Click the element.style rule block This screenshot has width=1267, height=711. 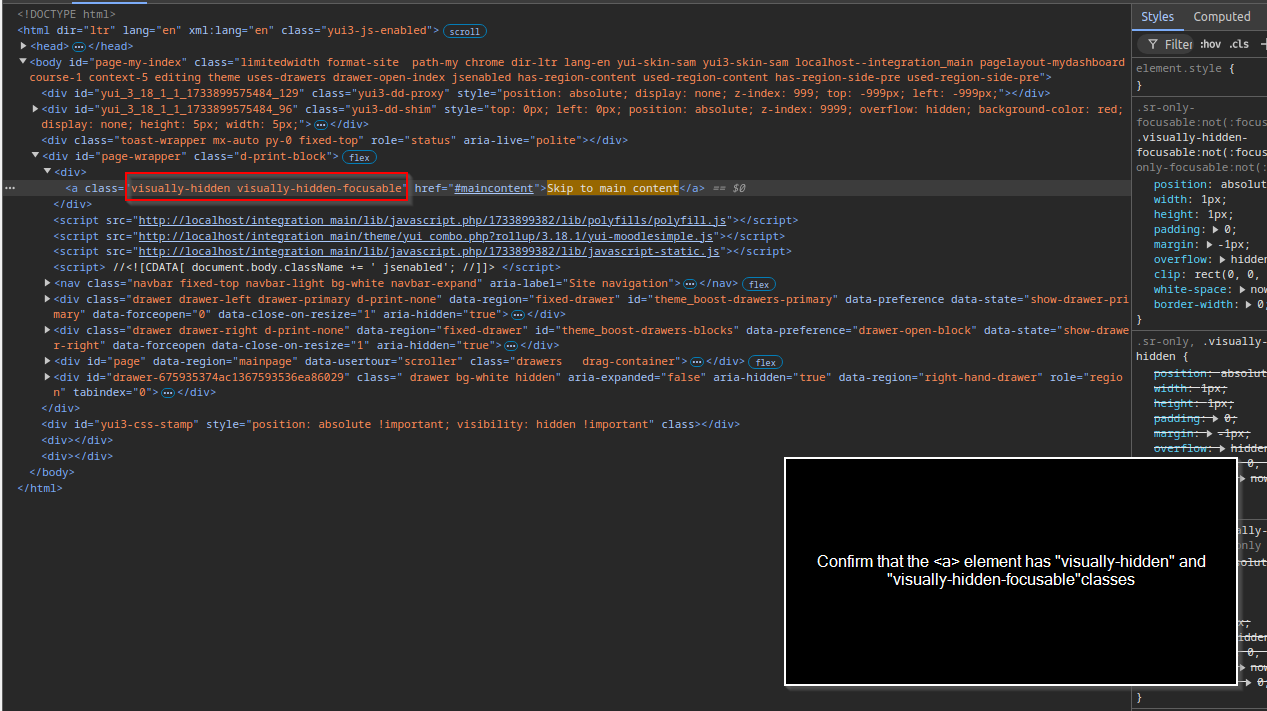pyautogui.click(x=1199, y=76)
